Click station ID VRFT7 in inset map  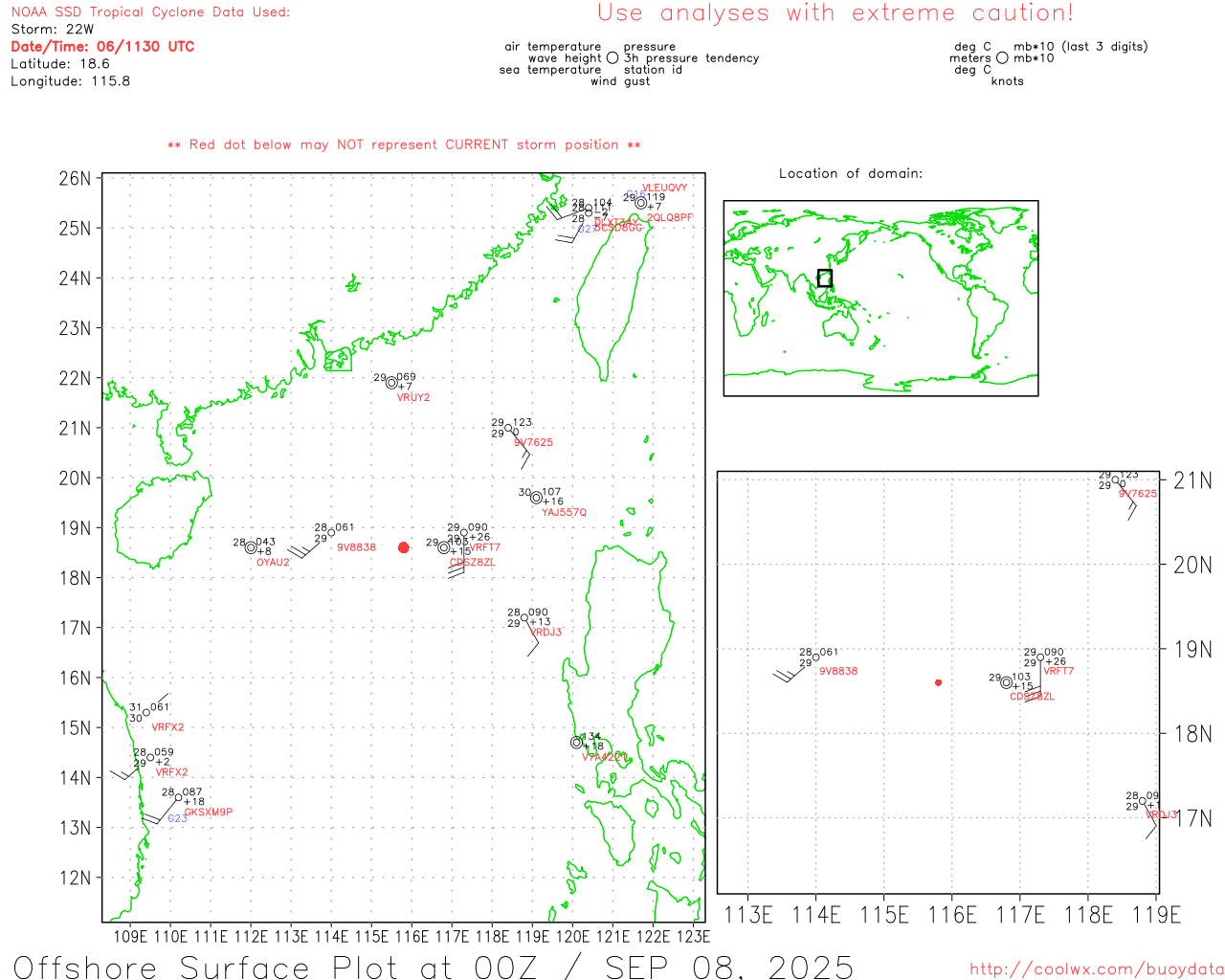1058,671
